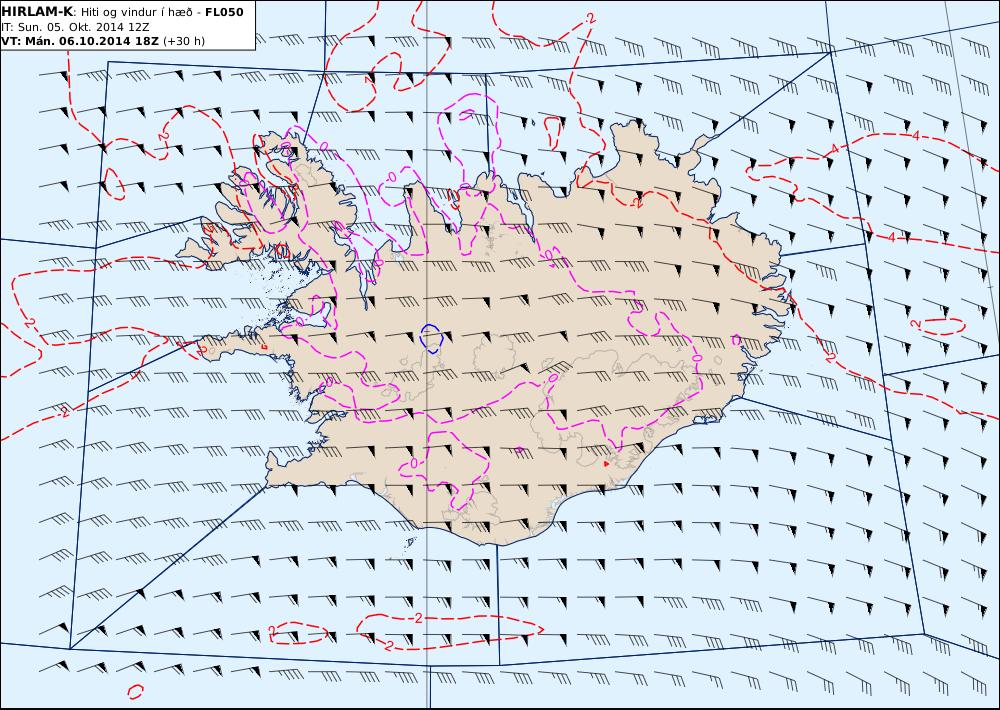This screenshot has height=710, width=1000.
Task: Select the FL050 flight level label
Action: (x=224, y=12)
